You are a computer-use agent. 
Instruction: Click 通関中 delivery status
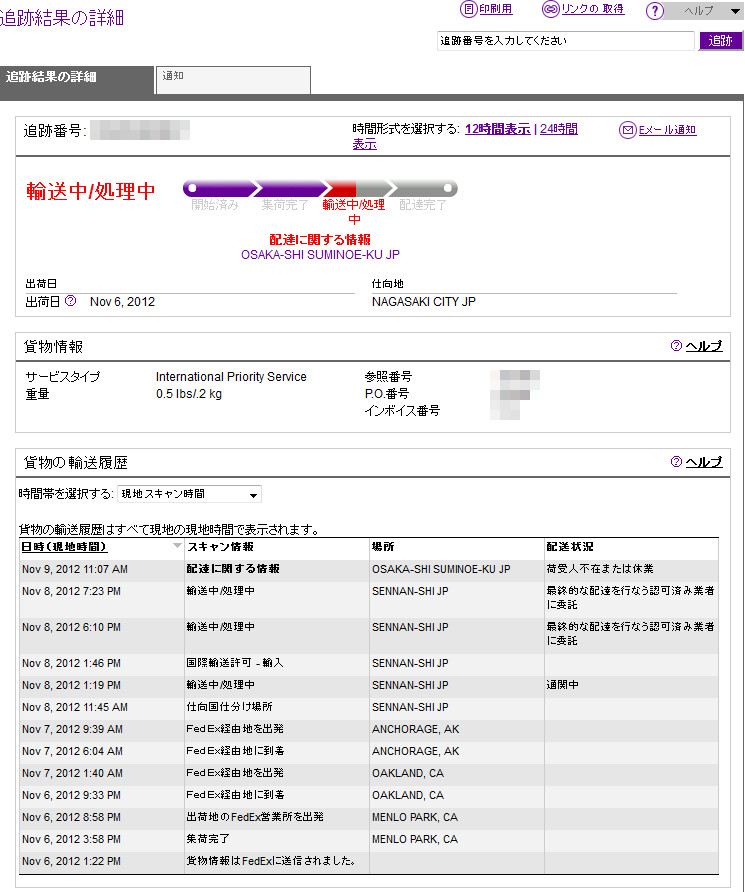[x=562, y=685]
